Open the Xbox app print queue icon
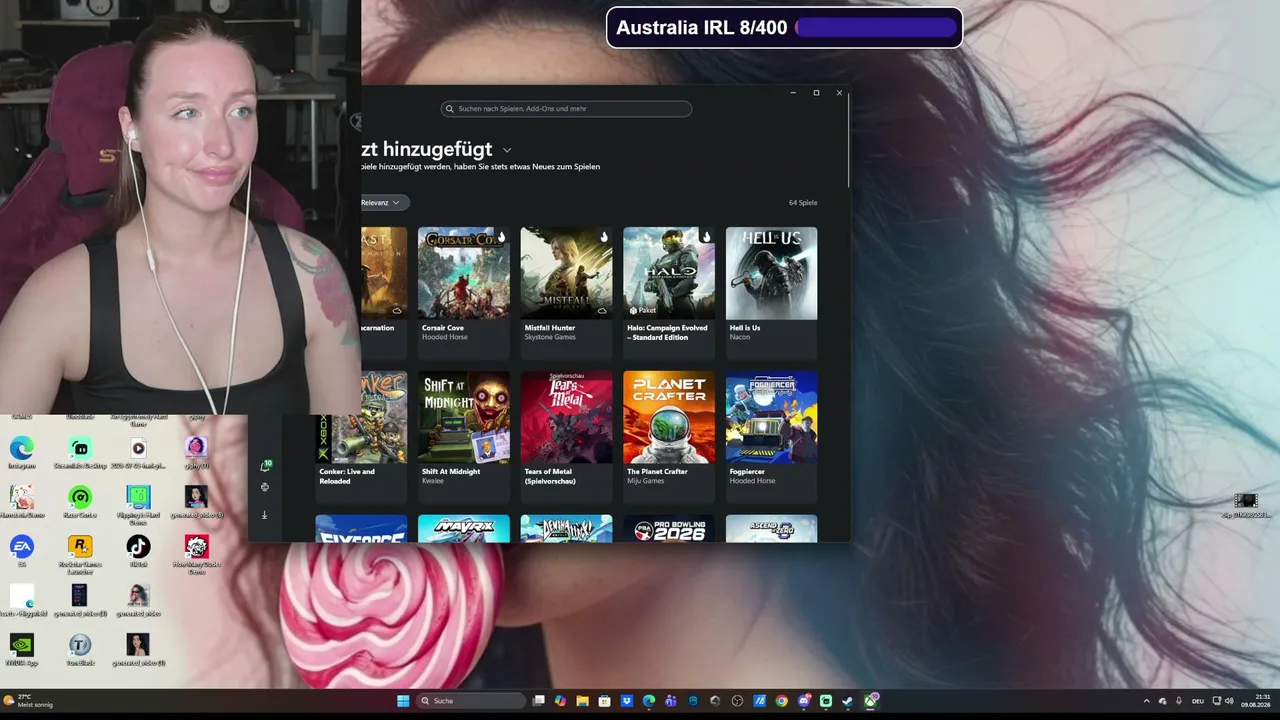This screenshot has width=1280, height=720. click(265, 487)
